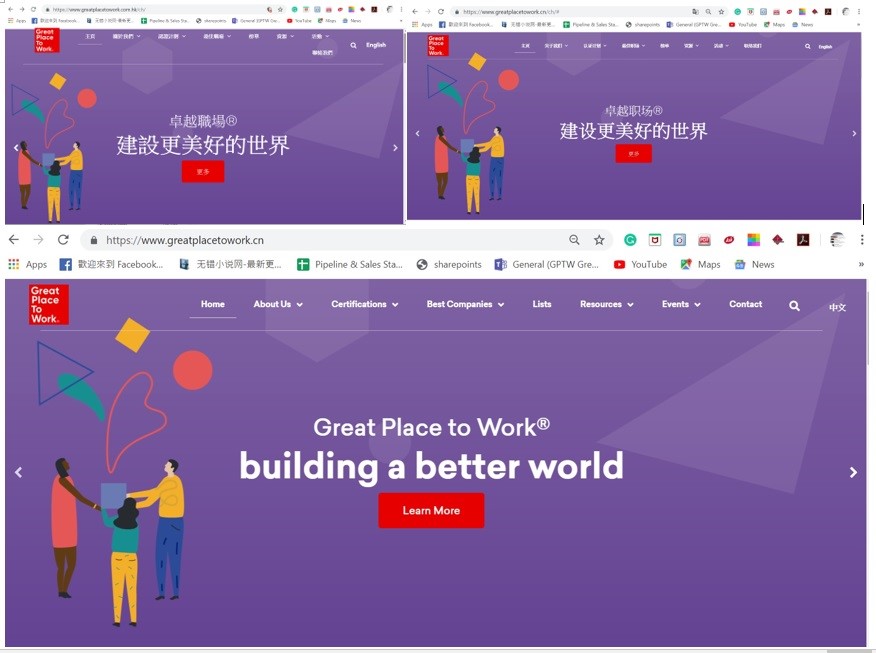Switch to English in the top-left window
The width and height of the screenshot is (876, 653).
pos(376,45)
